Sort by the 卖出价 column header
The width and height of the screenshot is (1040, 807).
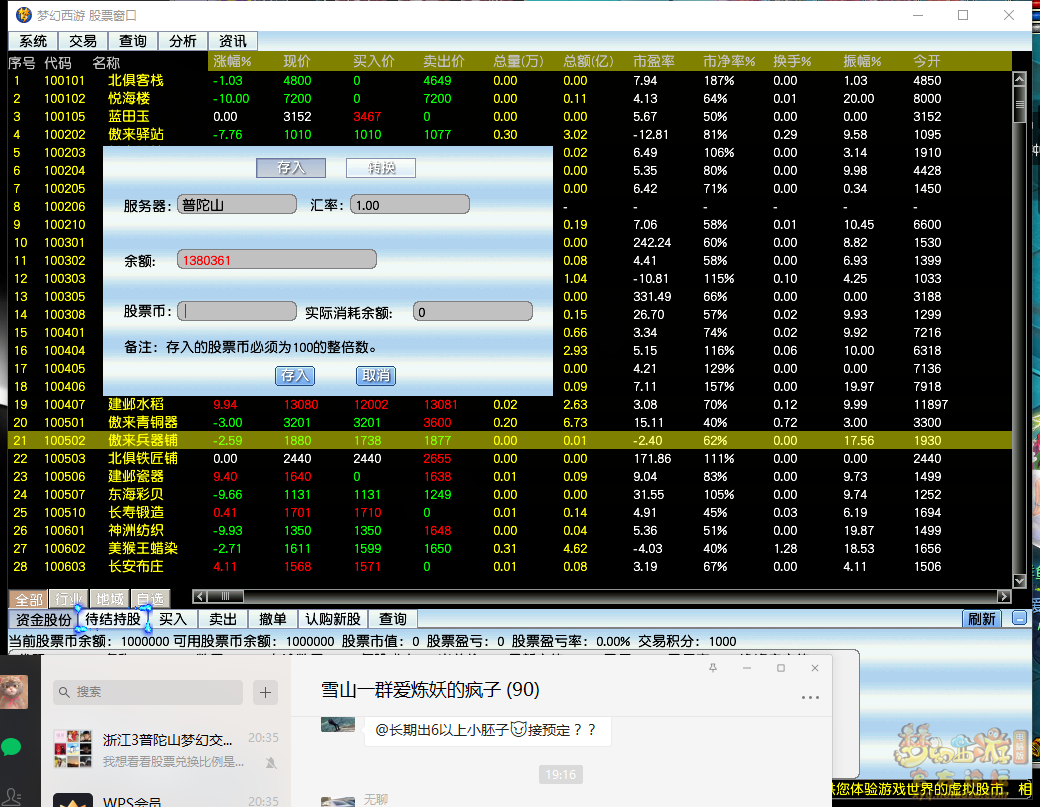pyautogui.click(x=444, y=62)
